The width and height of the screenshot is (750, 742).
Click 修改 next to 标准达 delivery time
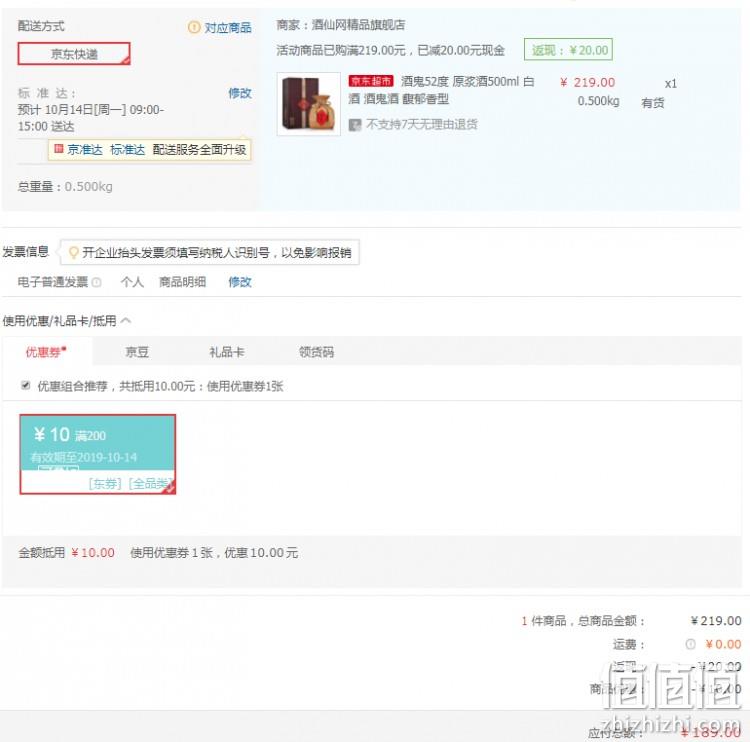(240, 93)
